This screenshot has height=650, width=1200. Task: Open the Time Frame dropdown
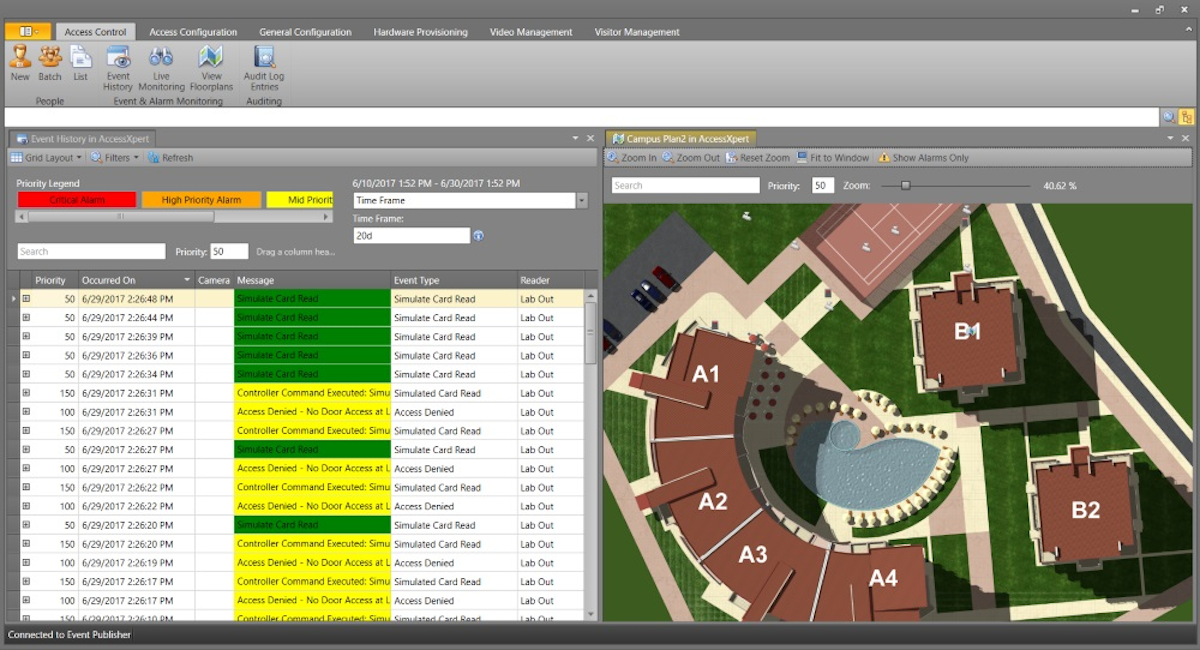580,200
